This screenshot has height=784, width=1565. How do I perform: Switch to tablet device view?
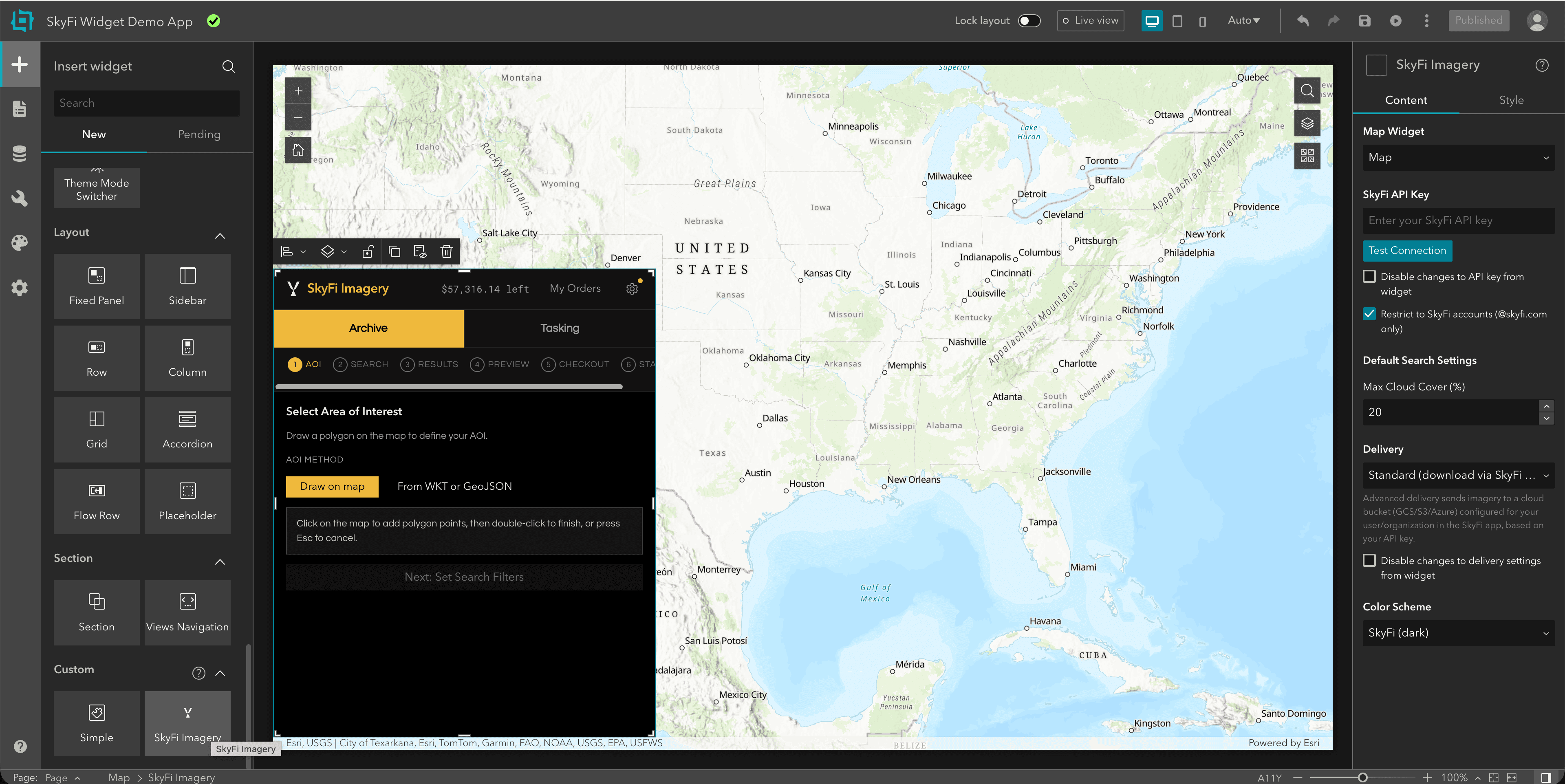coord(1177,21)
